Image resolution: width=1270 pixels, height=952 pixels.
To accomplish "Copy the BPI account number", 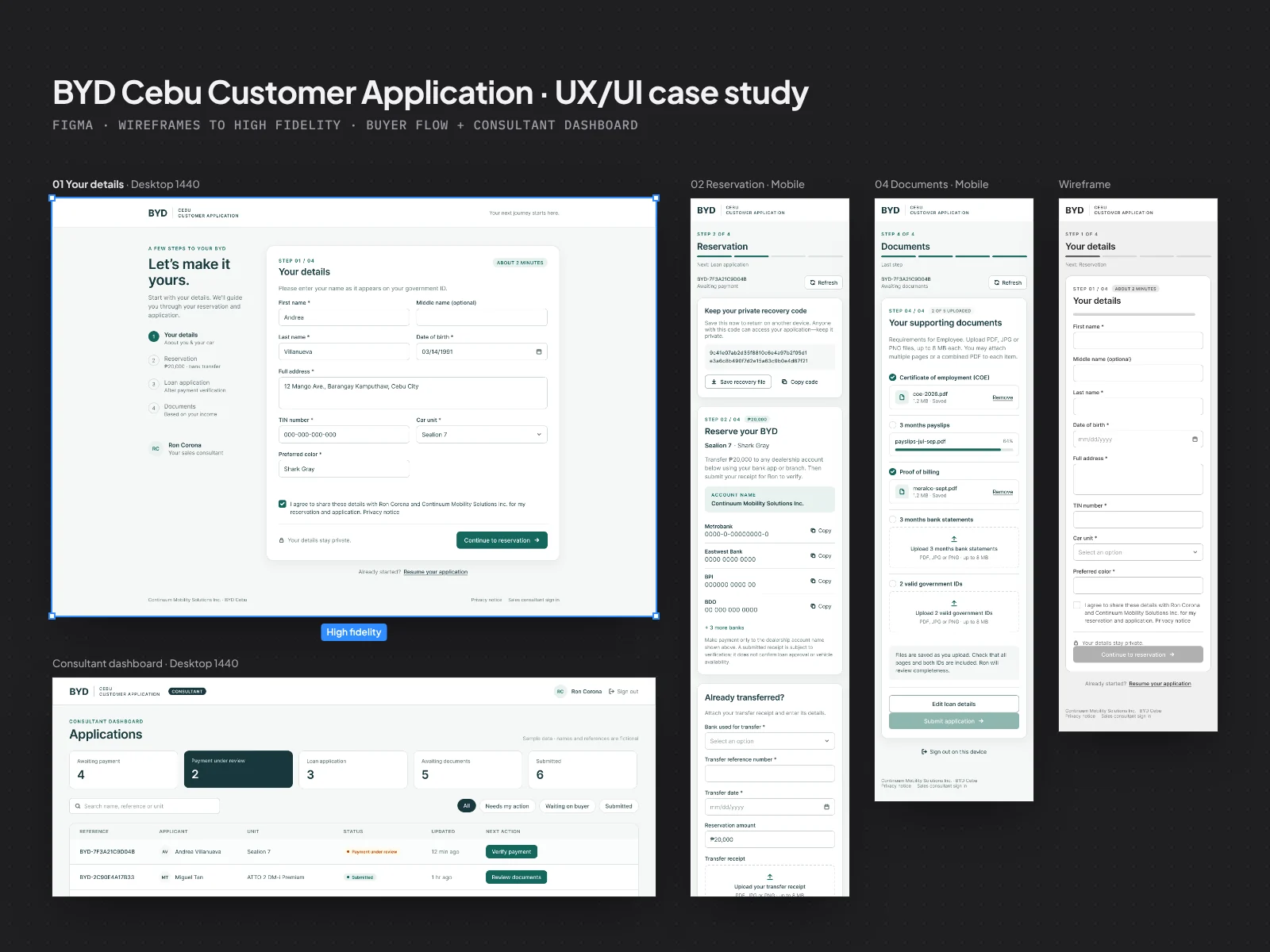I will [x=821, y=582].
